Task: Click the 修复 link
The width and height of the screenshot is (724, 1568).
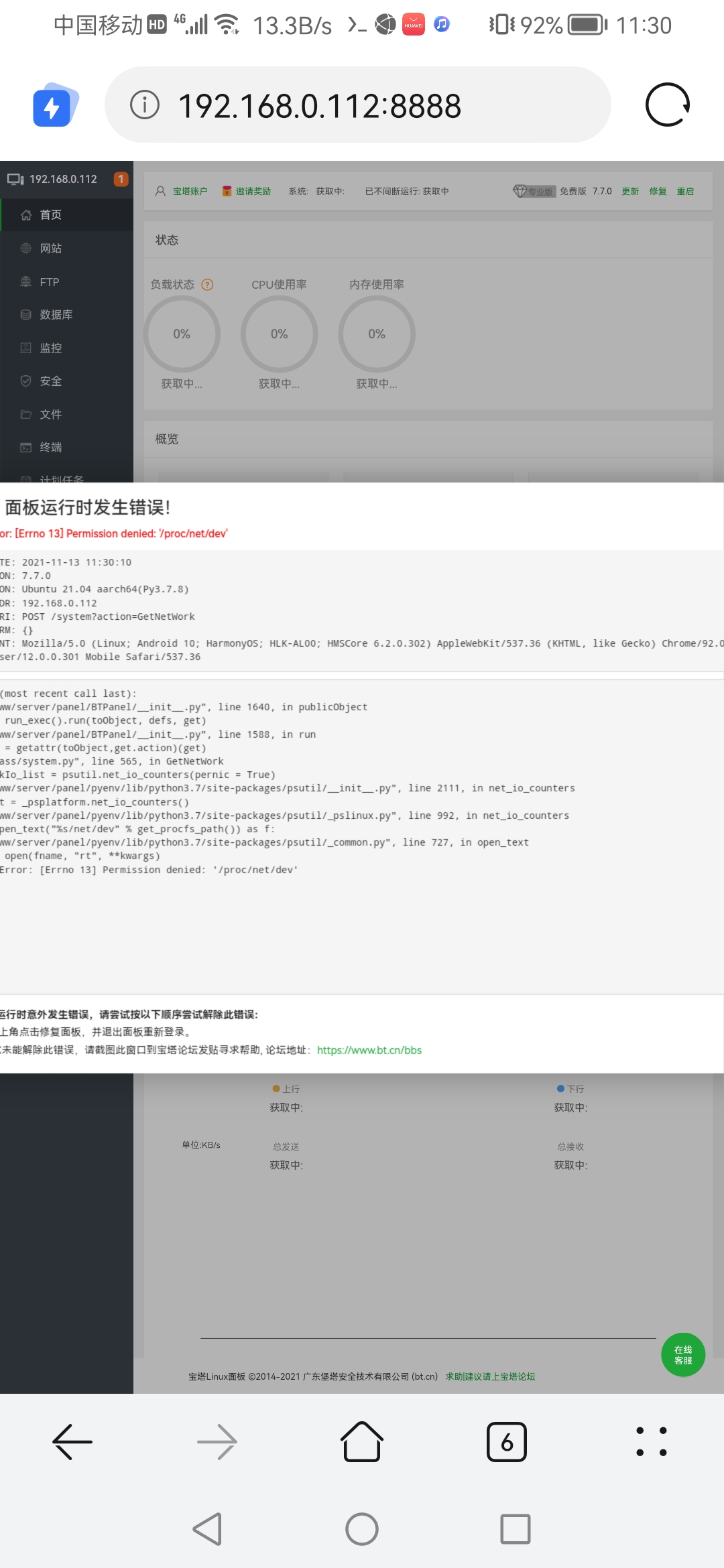Action: pyautogui.click(x=658, y=192)
